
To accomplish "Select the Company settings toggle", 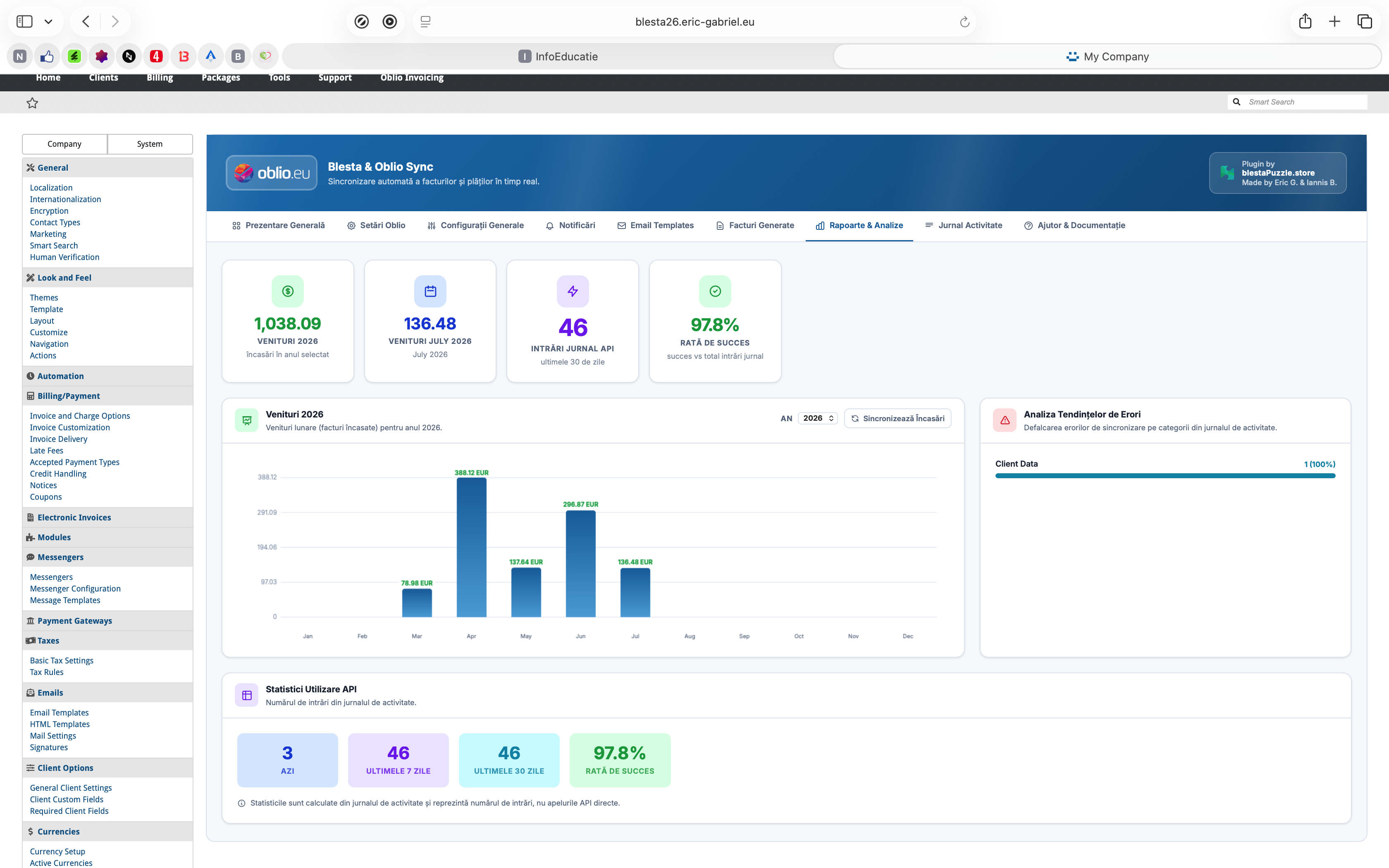I will [64, 144].
